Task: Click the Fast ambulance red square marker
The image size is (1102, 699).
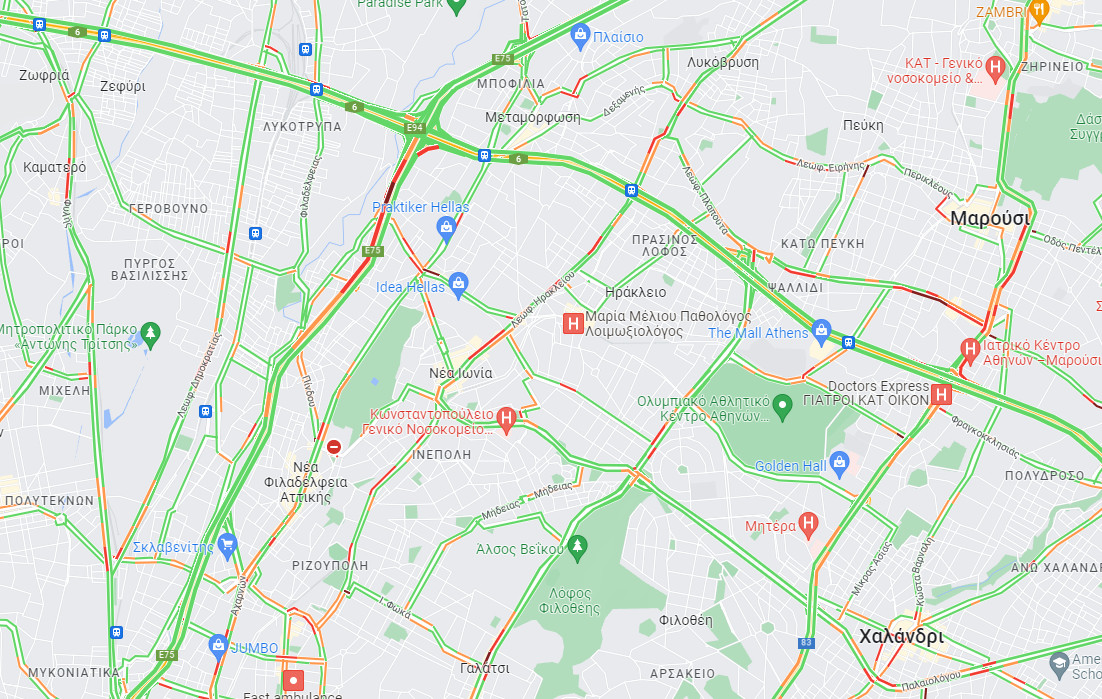Action: coord(293,680)
